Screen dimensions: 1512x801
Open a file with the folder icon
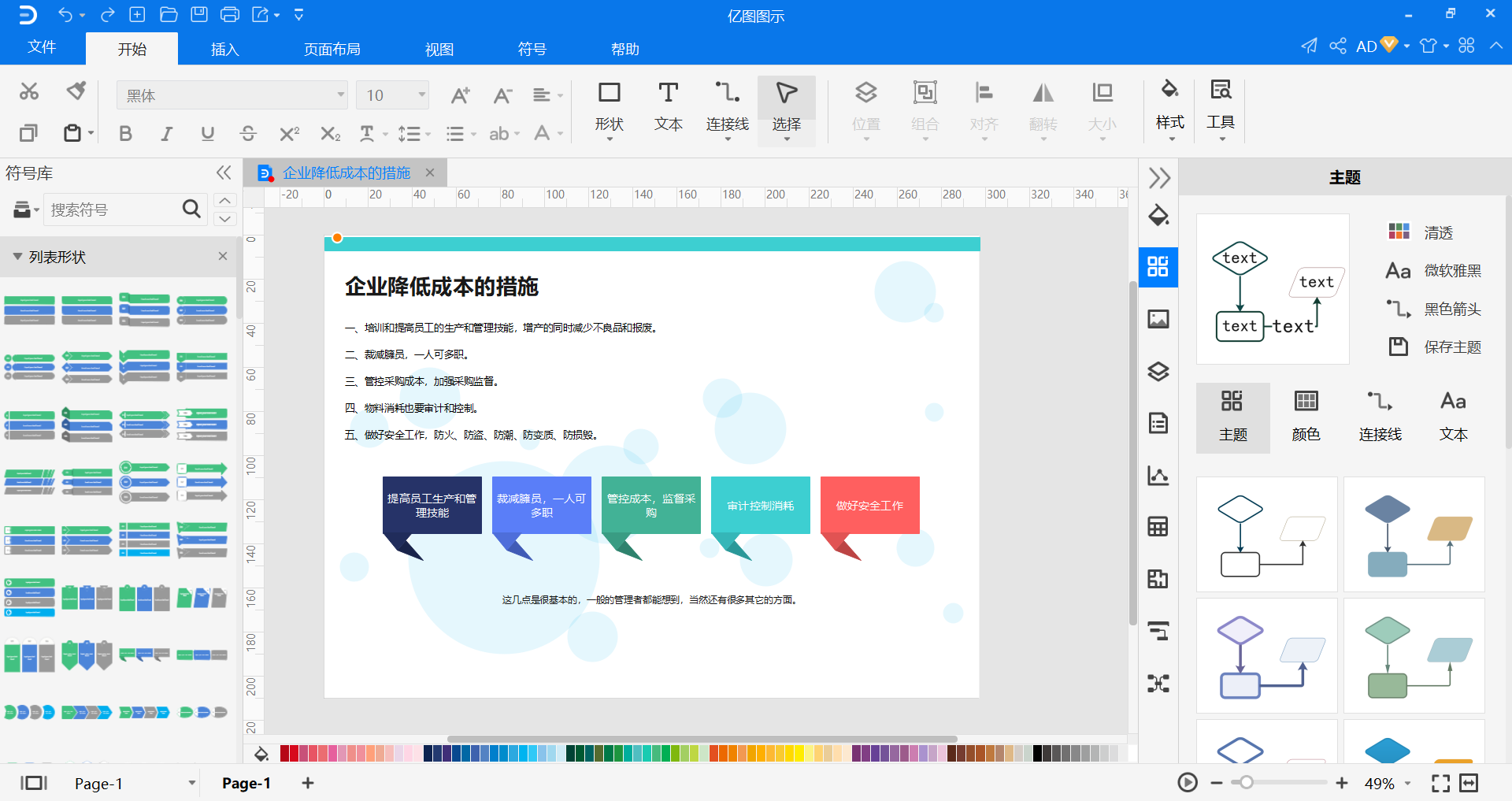168,14
